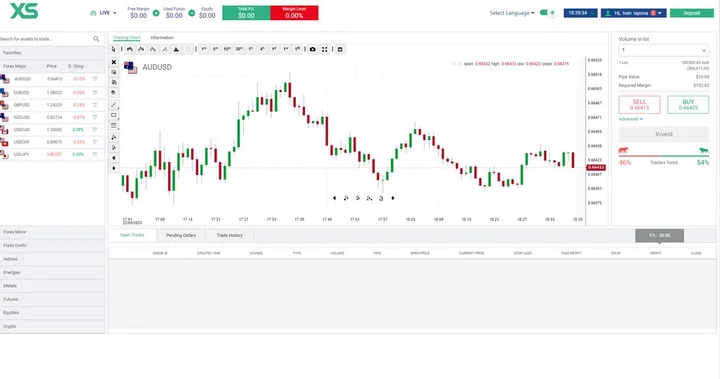Click the XS logo
The image size is (720, 379).
point(24,11)
